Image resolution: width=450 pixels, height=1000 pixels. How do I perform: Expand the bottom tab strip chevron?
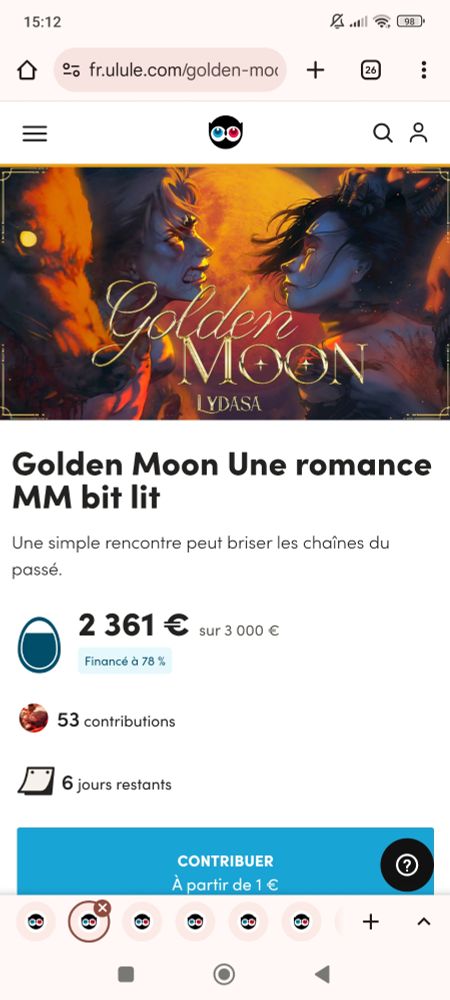[424, 922]
